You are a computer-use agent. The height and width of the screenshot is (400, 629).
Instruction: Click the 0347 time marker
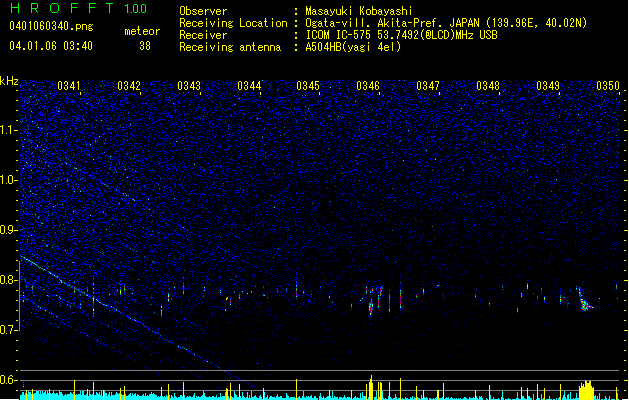(428, 86)
